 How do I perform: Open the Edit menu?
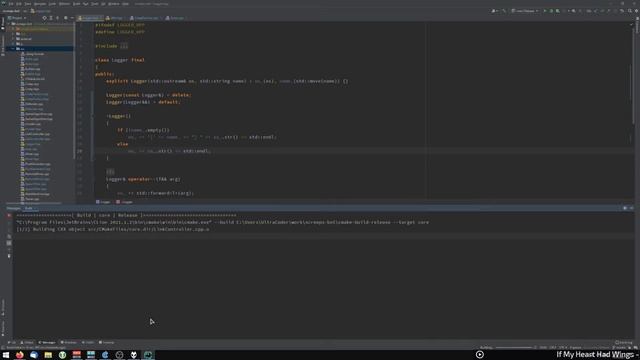[19, 4]
